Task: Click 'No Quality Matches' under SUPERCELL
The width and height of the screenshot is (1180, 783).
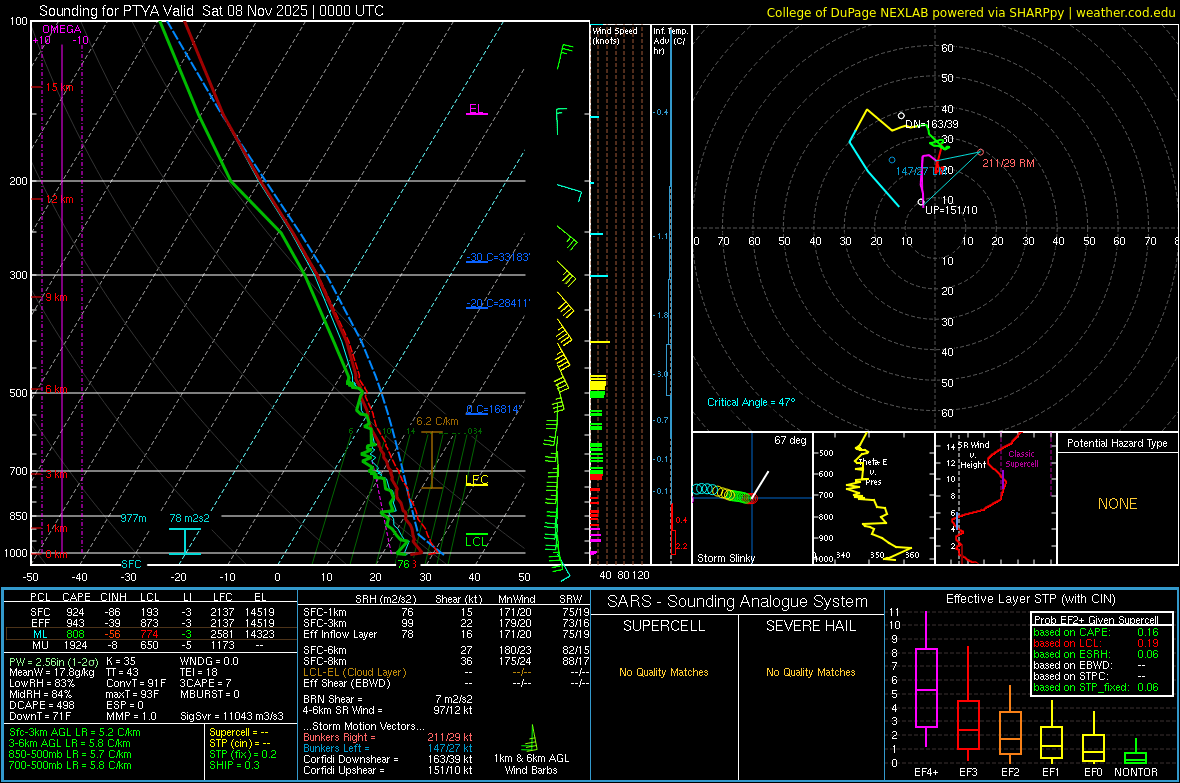Action: [664, 672]
